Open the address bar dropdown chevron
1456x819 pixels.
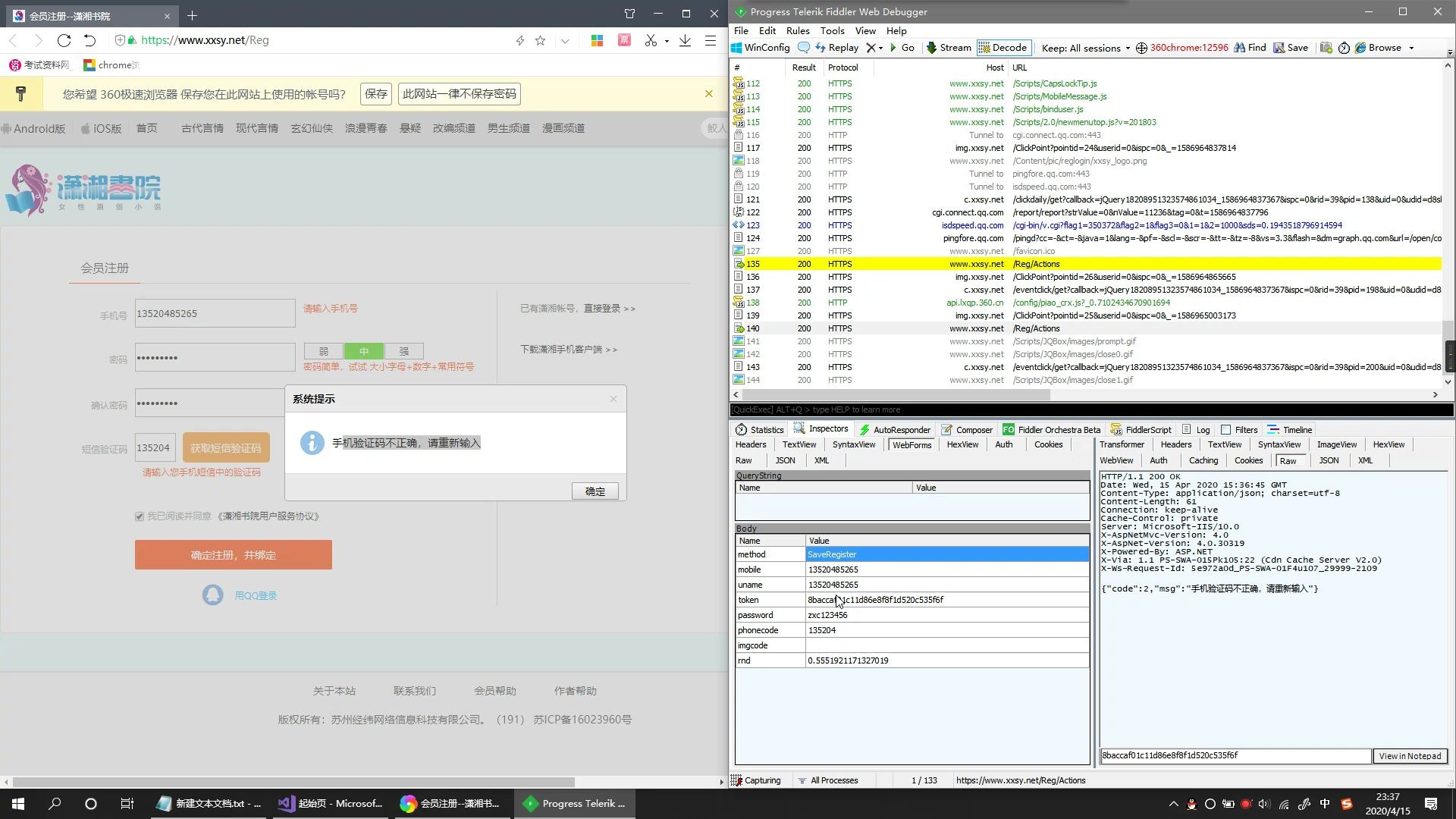[x=565, y=41]
